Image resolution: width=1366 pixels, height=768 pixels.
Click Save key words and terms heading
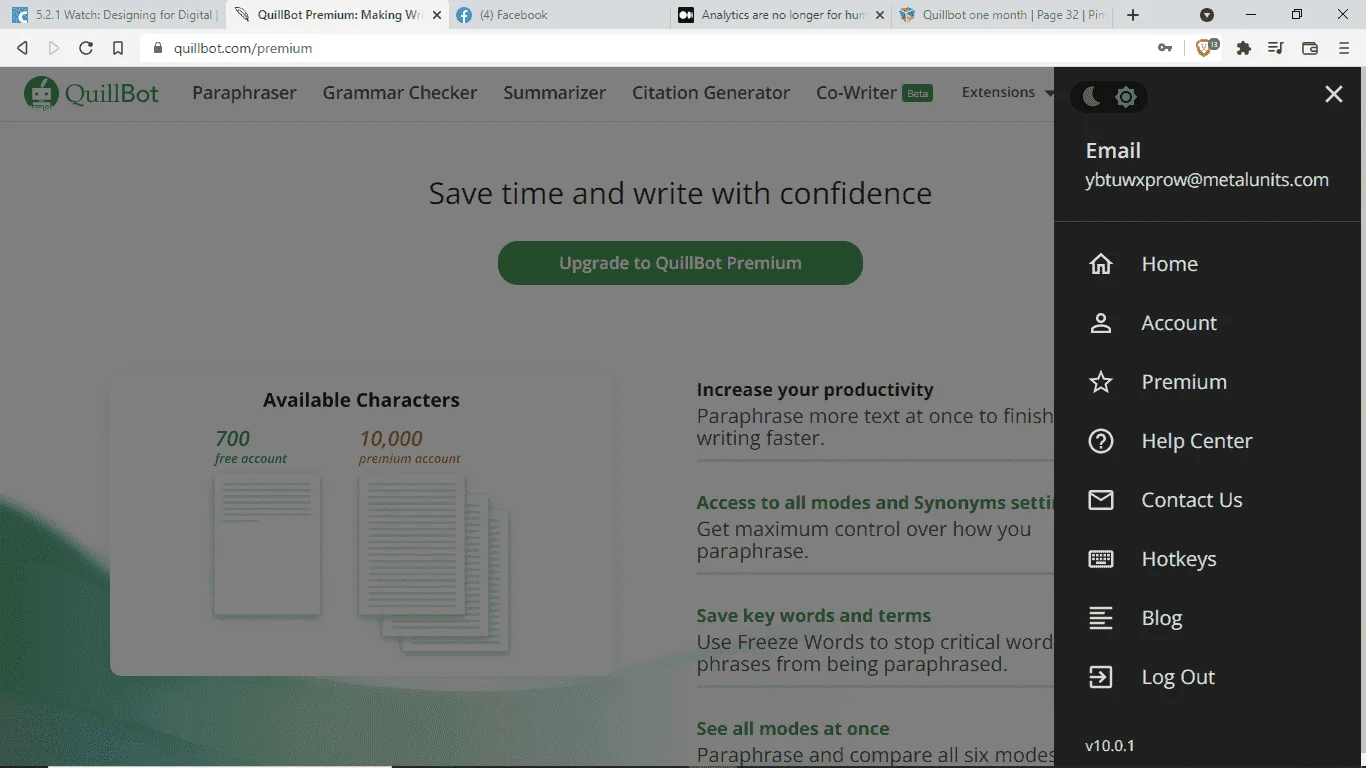pyautogui.click(x=814, y=616)
